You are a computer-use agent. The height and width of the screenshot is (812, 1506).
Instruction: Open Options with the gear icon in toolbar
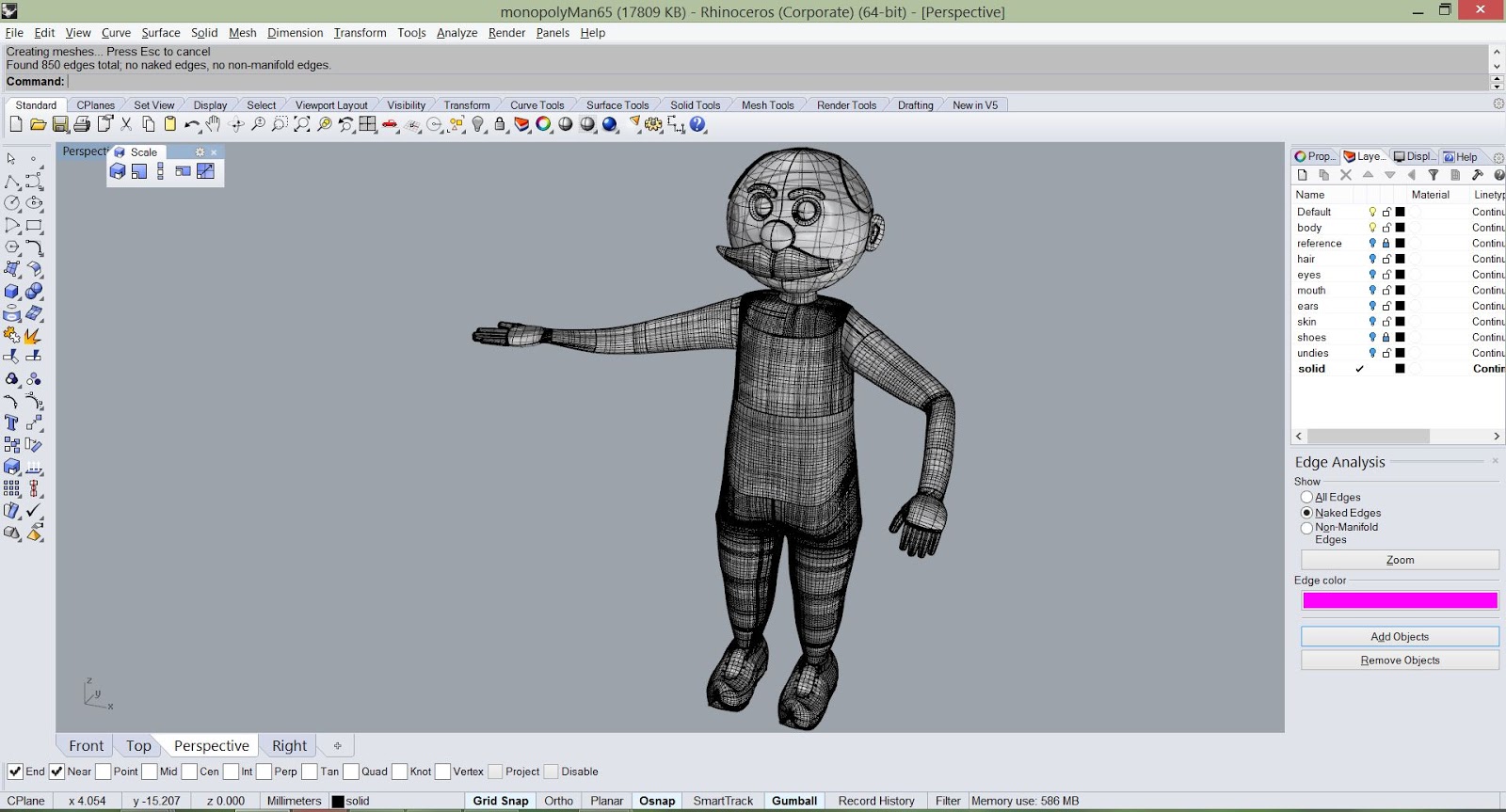click(x=653, y=124)
